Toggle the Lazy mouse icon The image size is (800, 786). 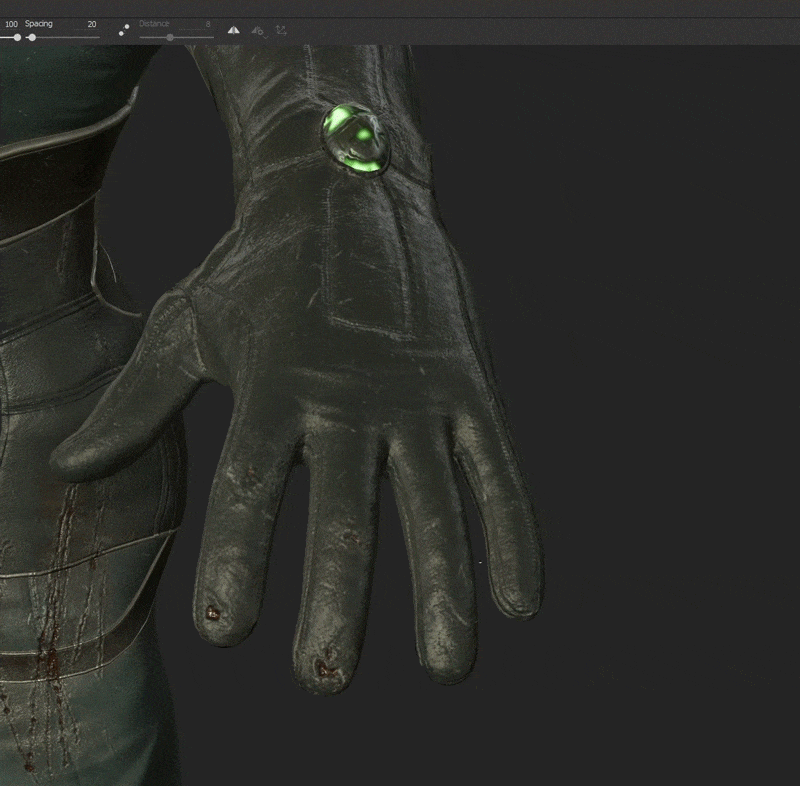point(124,30)
